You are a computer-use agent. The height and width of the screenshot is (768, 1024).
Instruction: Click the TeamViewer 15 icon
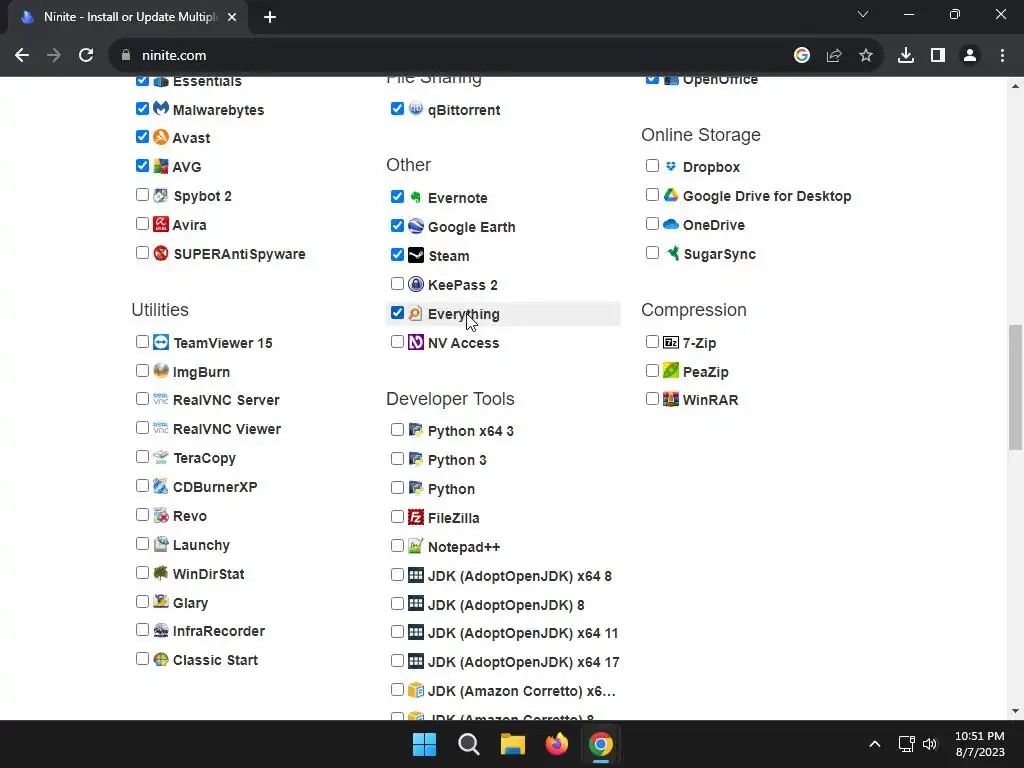point(161,342)
